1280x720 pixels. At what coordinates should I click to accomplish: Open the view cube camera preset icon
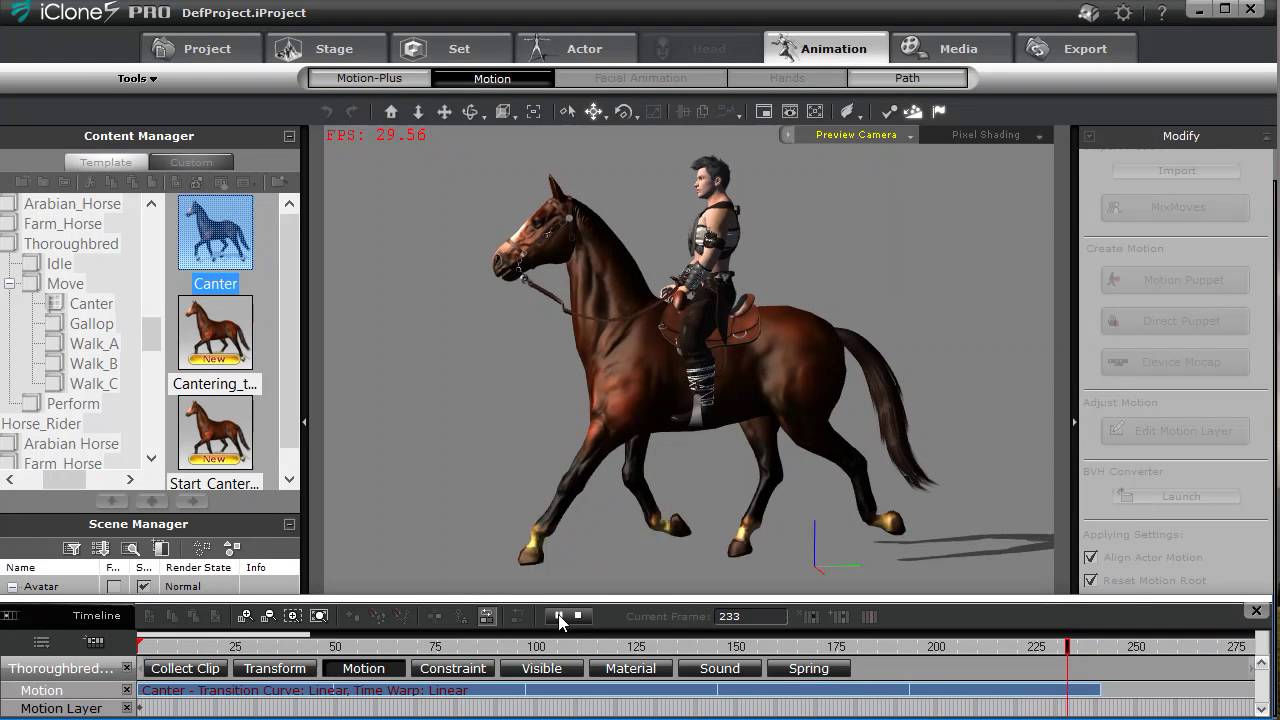coord(504,112)
